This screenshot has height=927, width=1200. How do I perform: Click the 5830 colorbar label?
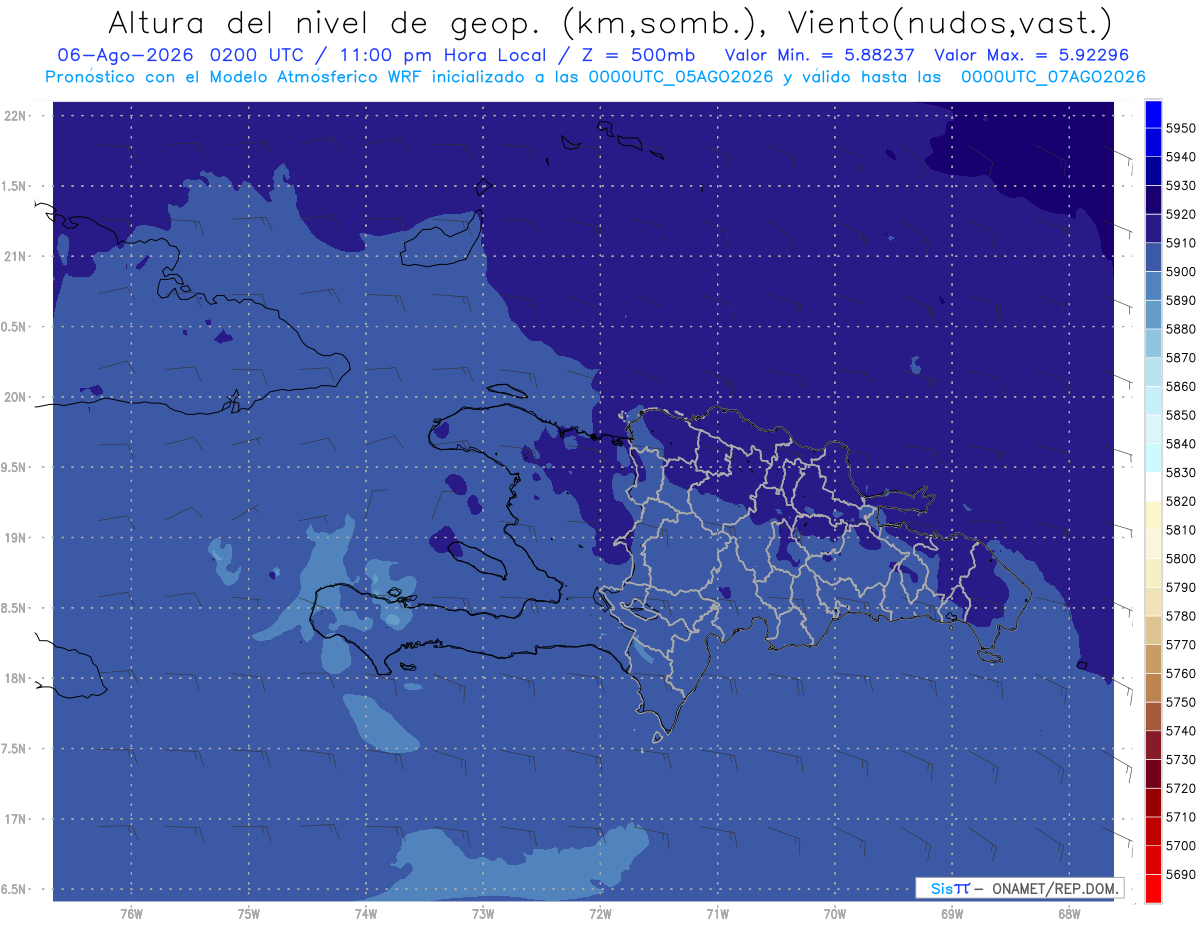1181,473
